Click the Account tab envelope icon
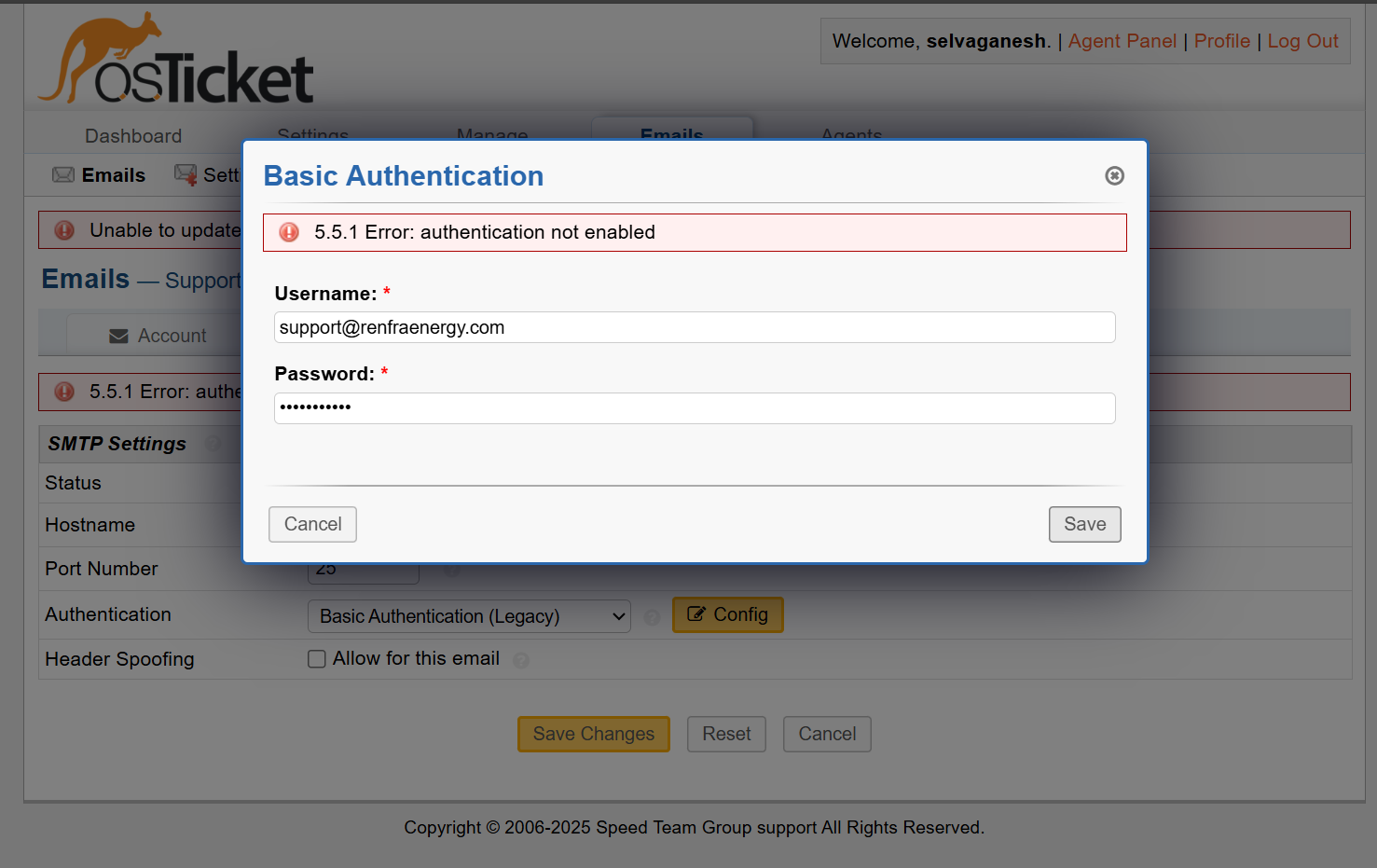 tap(118, 336)
